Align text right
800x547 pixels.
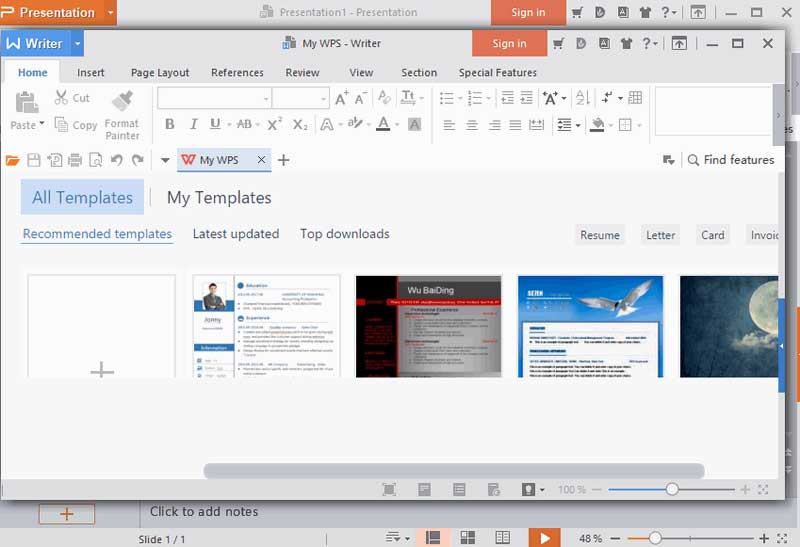pos(494,125)
